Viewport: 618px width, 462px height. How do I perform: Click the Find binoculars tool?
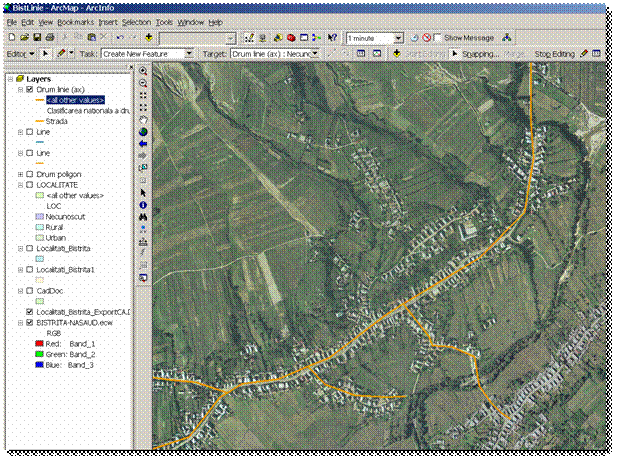[143, 216]
